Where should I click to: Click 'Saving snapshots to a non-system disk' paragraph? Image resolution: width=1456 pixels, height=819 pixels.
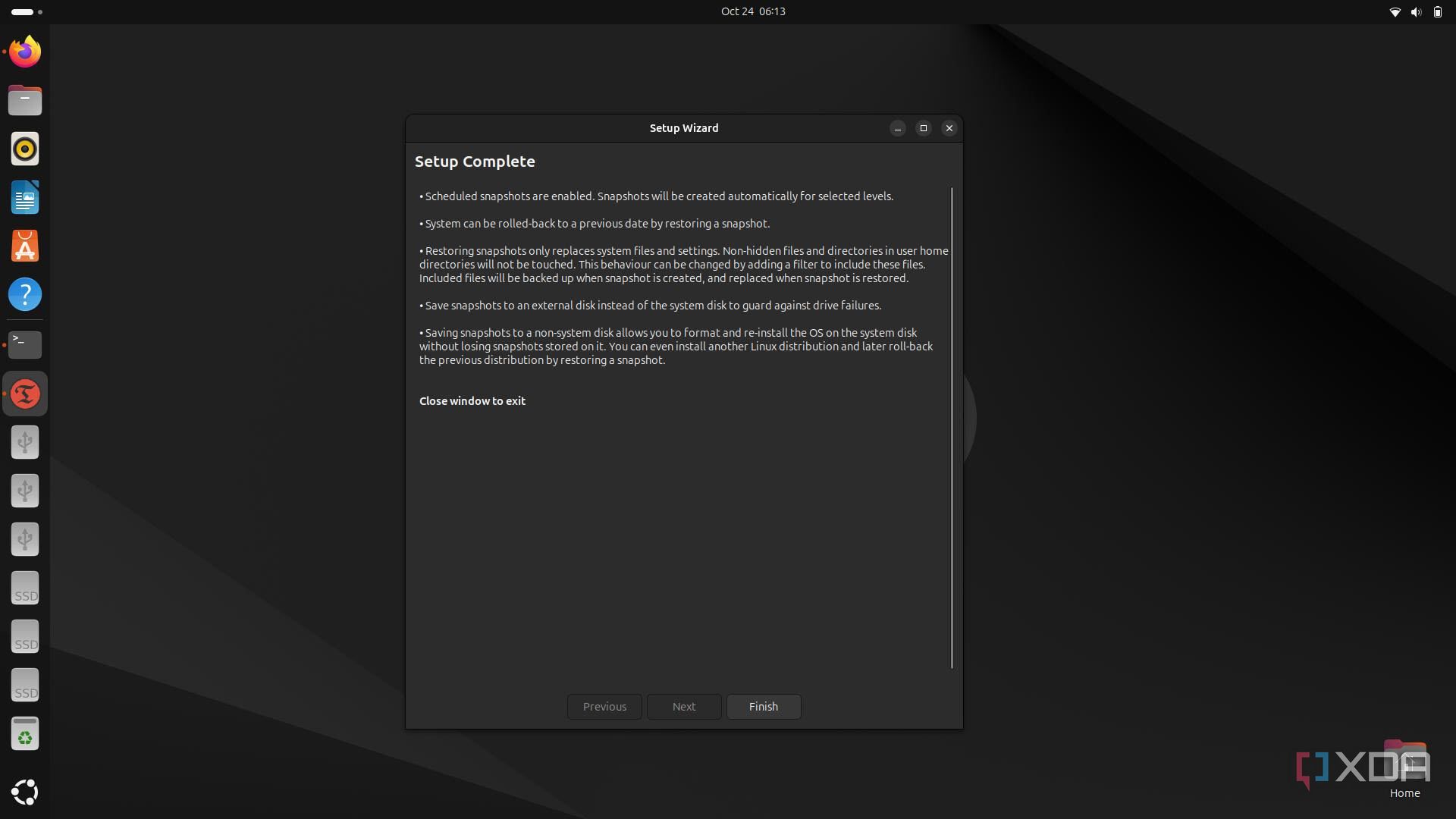[676, 346]
